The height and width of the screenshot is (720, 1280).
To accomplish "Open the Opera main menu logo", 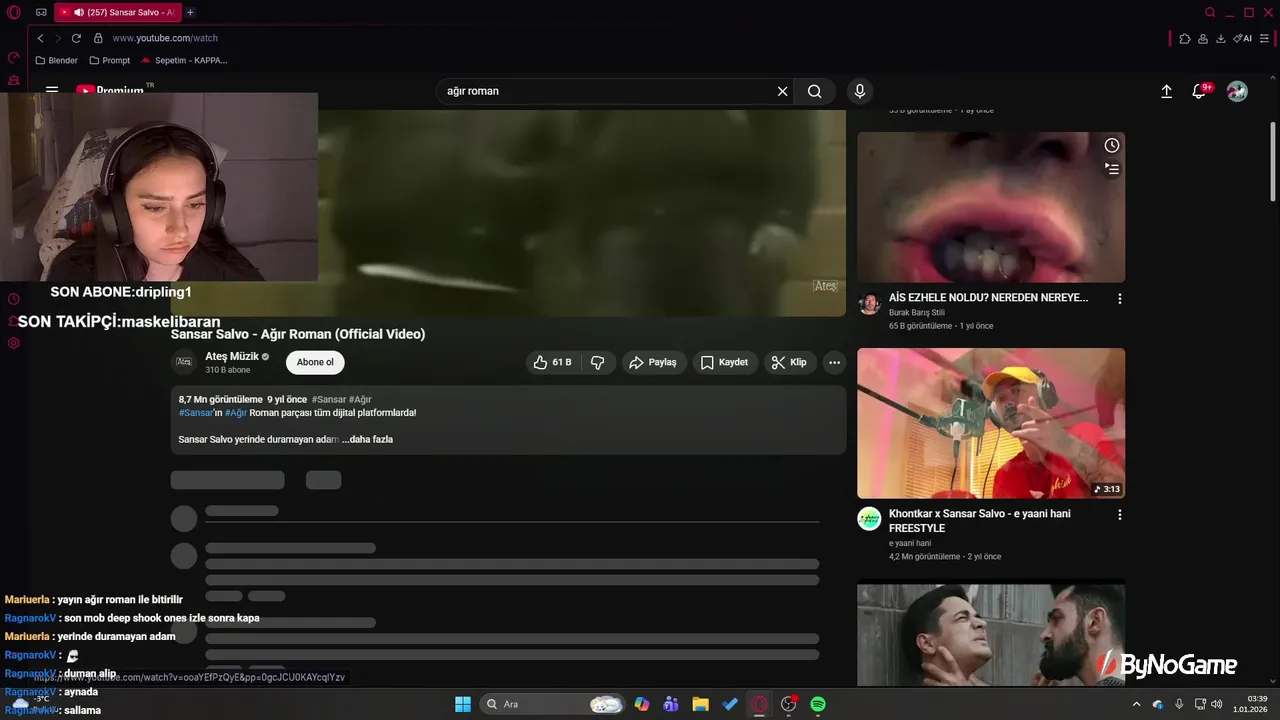I will pyautogui.click(x=14, y=13).
